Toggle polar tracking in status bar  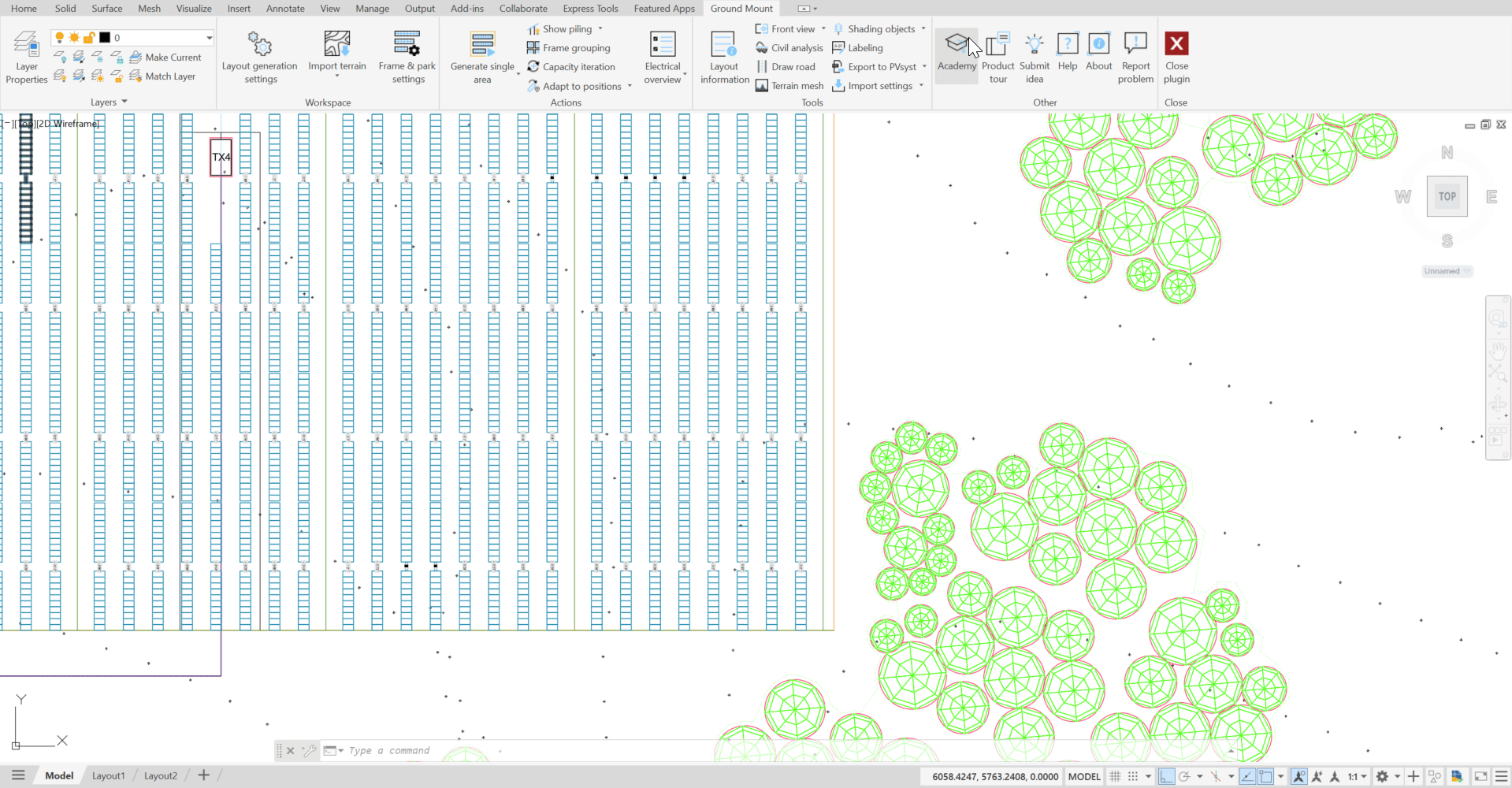(1184, 776)
